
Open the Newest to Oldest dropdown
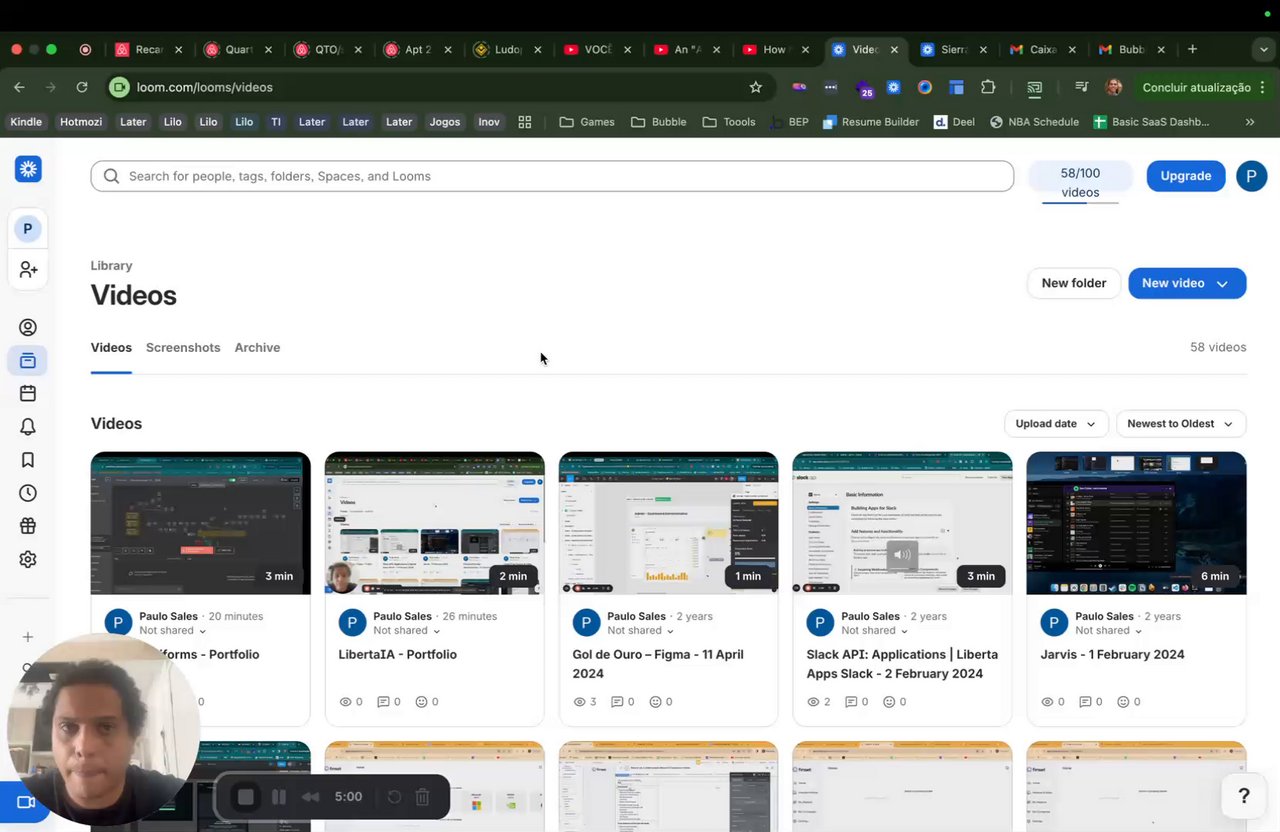[x=1181, y=424]
